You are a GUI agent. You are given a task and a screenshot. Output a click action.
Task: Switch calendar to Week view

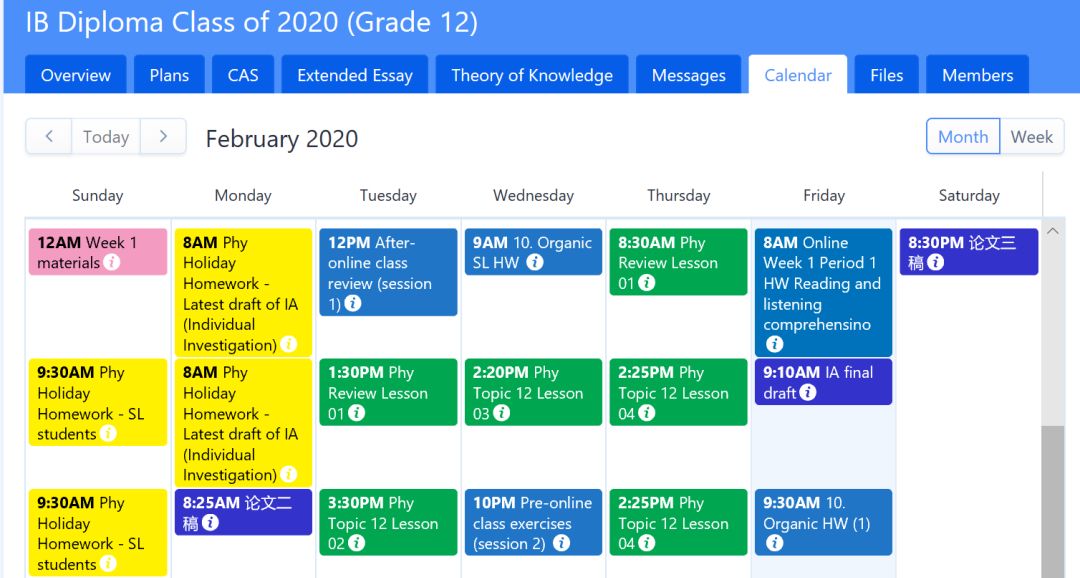[1031, 137]
